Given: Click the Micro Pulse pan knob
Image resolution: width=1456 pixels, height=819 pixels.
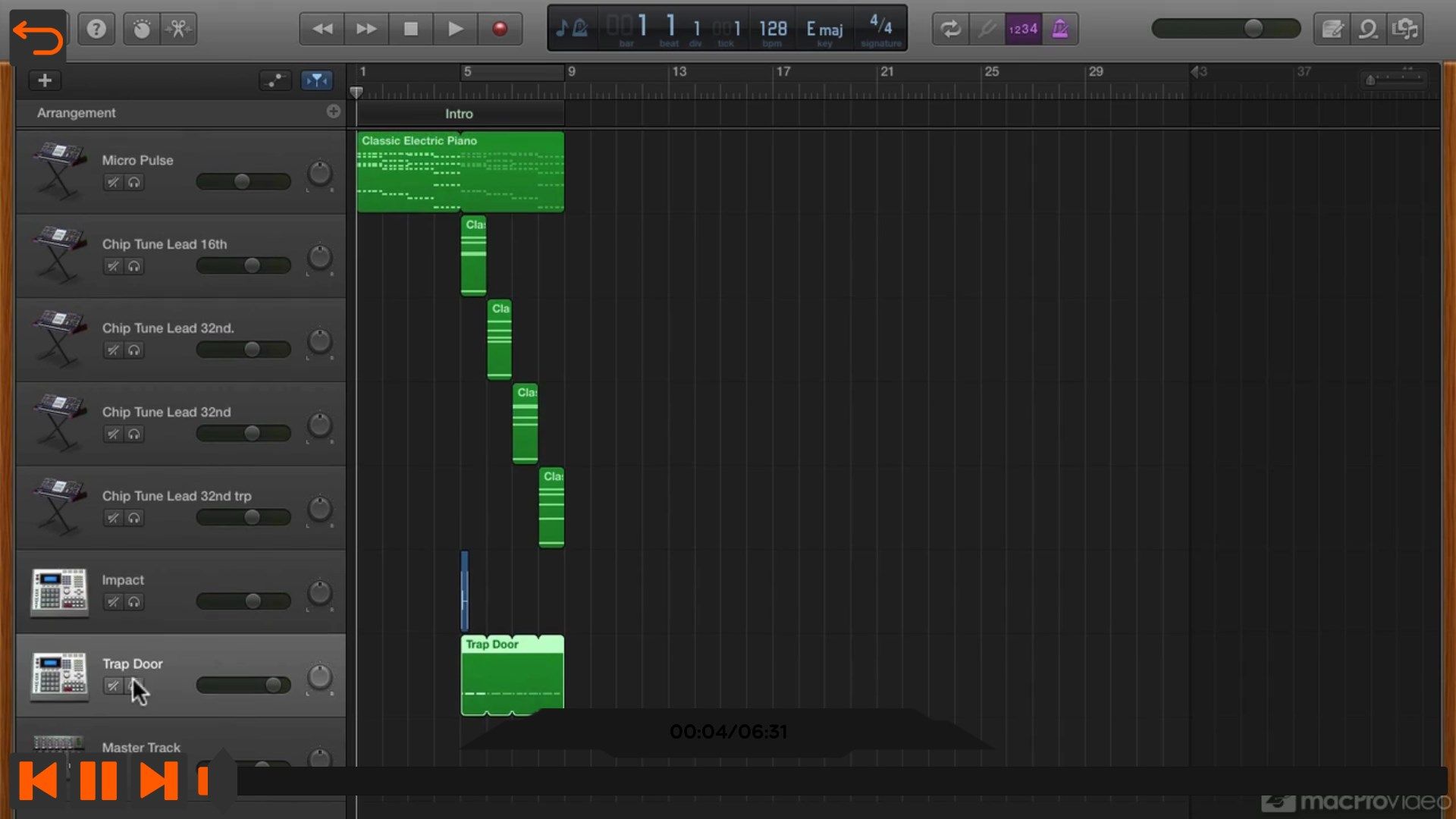Looking at the screenshot, I should tap(320, 174).
